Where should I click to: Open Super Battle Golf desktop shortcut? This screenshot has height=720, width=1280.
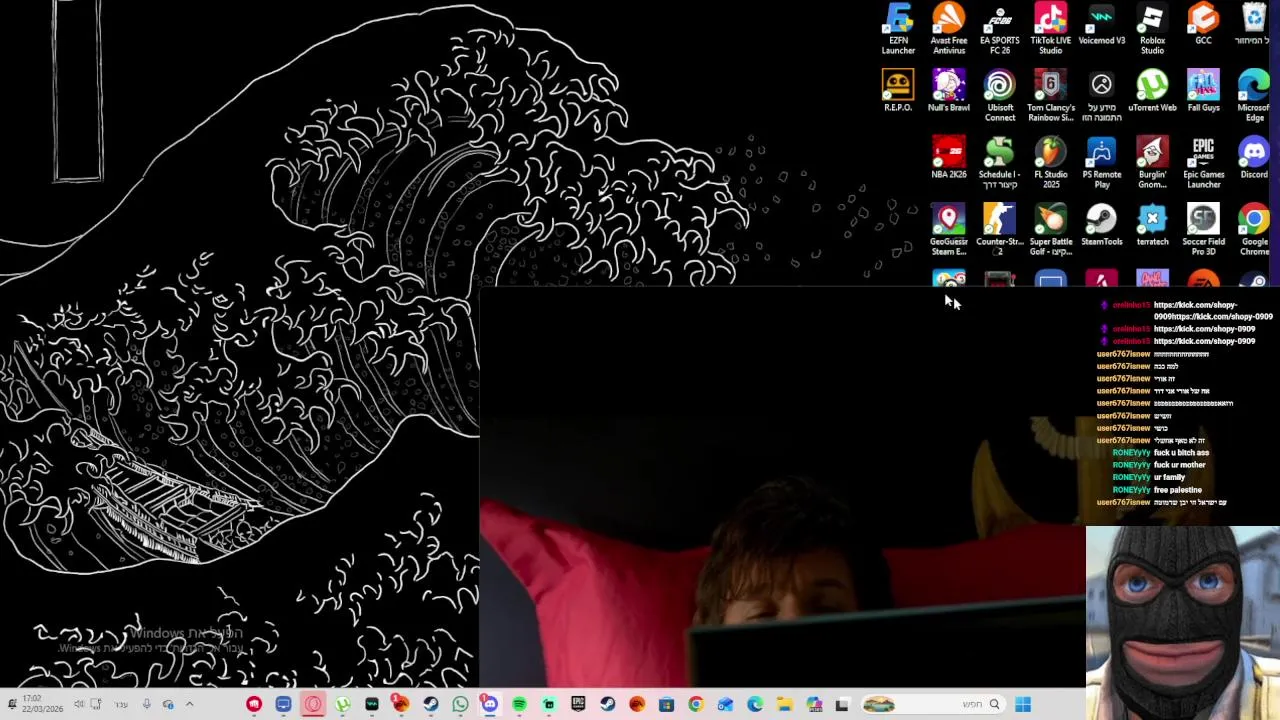(1051, 230)
